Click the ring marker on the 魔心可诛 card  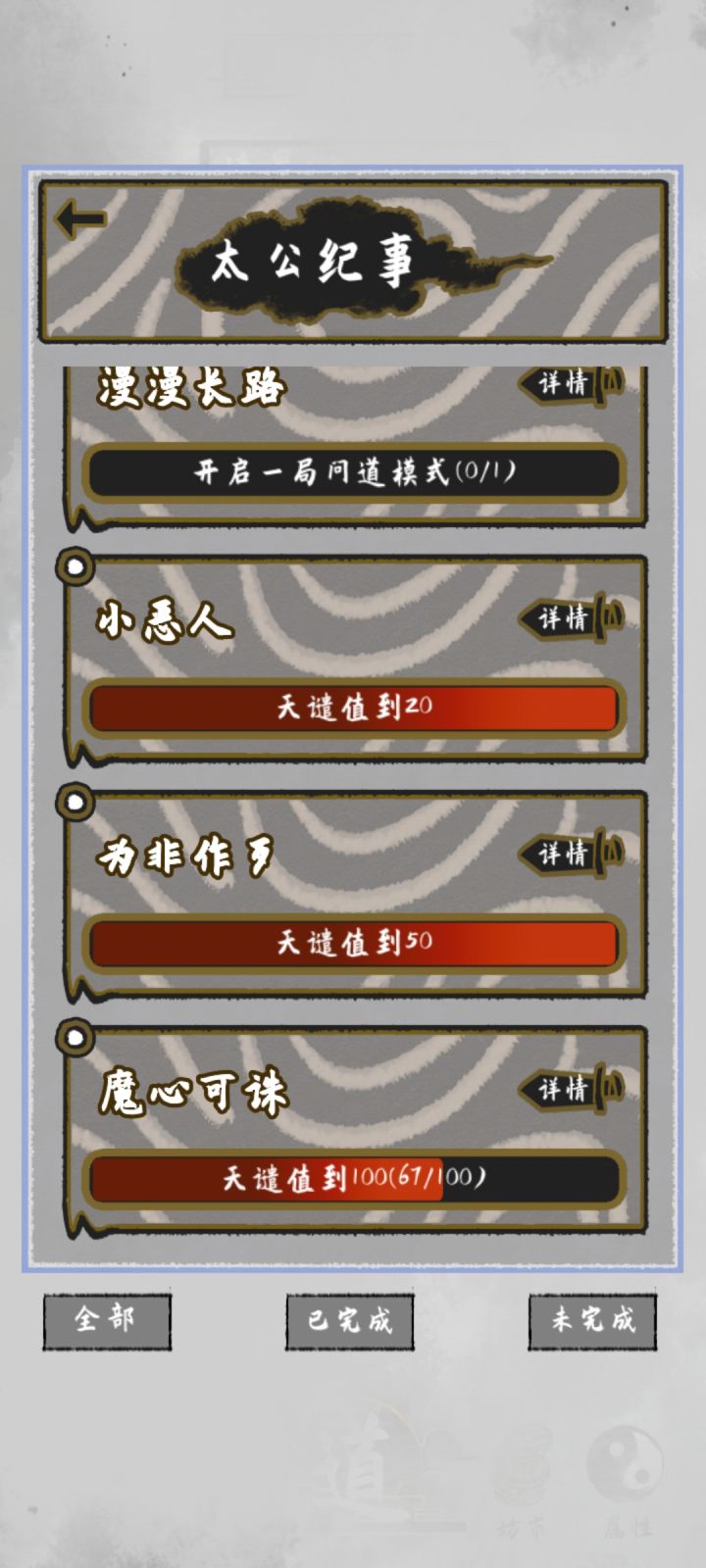75,1037
